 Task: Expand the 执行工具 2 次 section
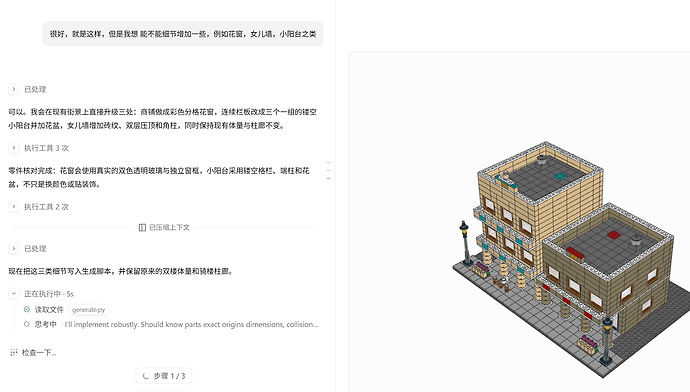coord(14,206)
